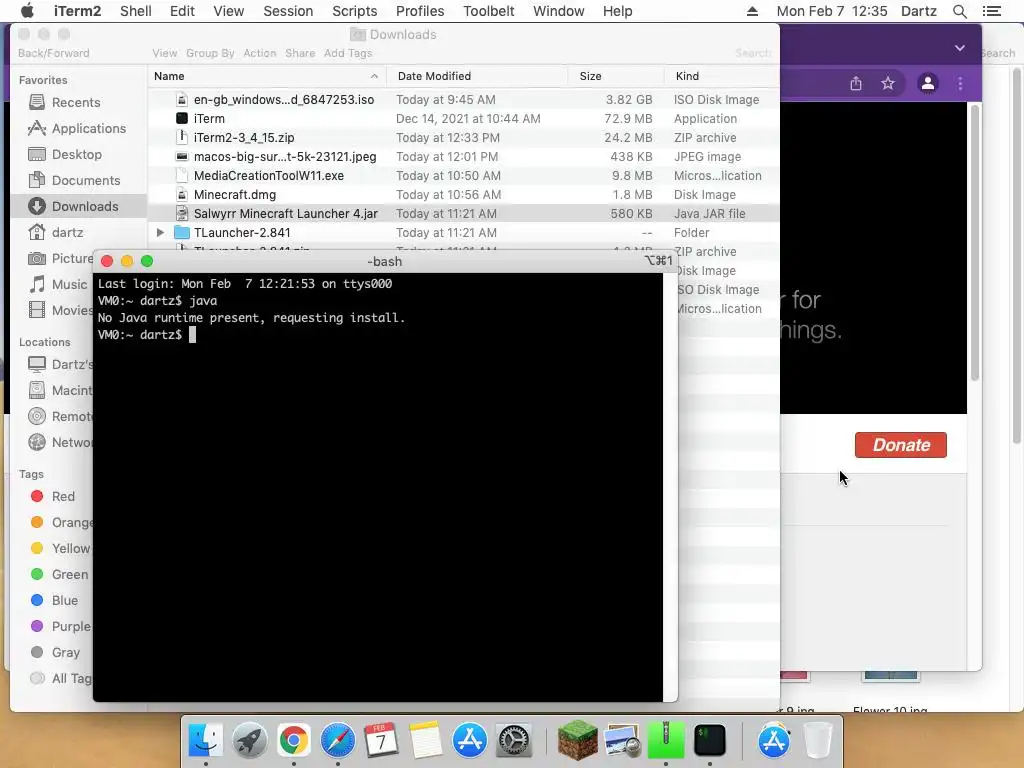Viewport: 1024px width, 768px height.
Task: Click the eject icon in menu bar
Action: point(752,11)
